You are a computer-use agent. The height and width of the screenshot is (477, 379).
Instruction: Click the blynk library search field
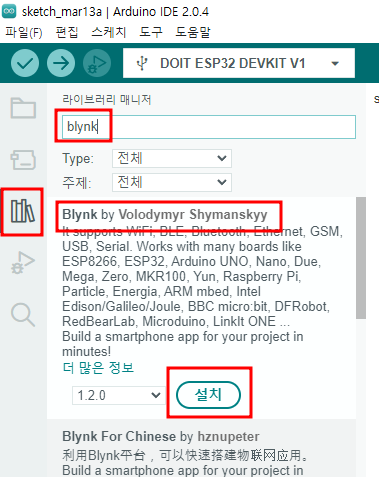coord(209,127)
